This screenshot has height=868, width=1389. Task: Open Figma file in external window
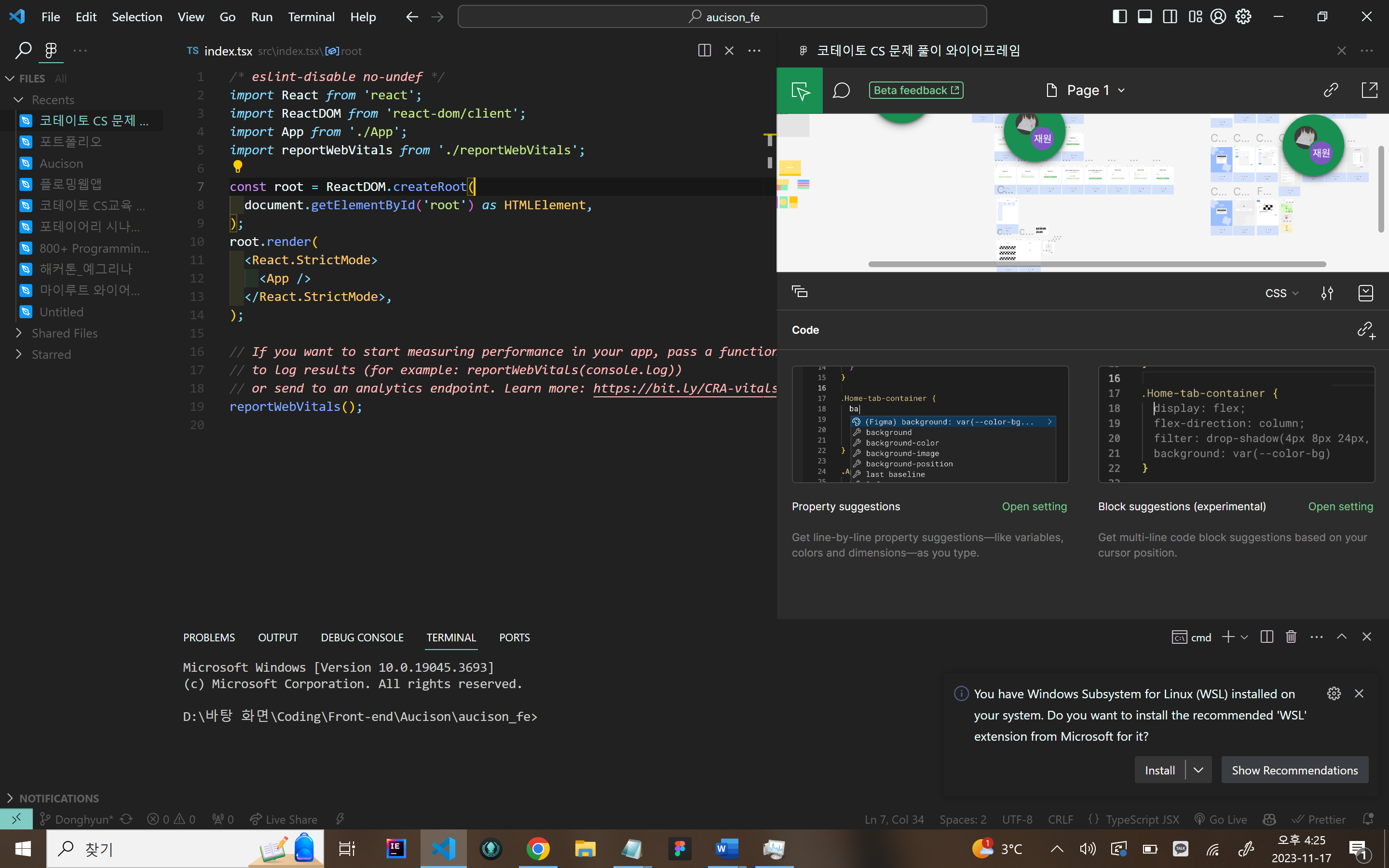point(1369,90)
